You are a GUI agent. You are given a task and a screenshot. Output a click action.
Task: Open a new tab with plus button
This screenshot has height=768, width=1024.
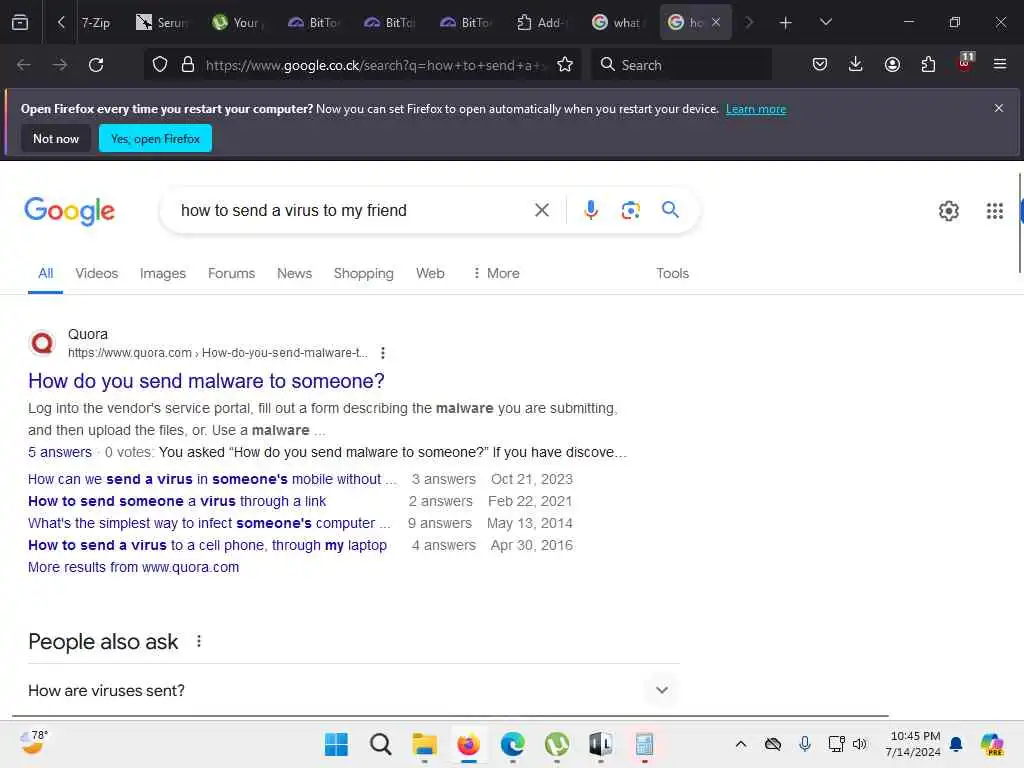(x=786, y=23)
